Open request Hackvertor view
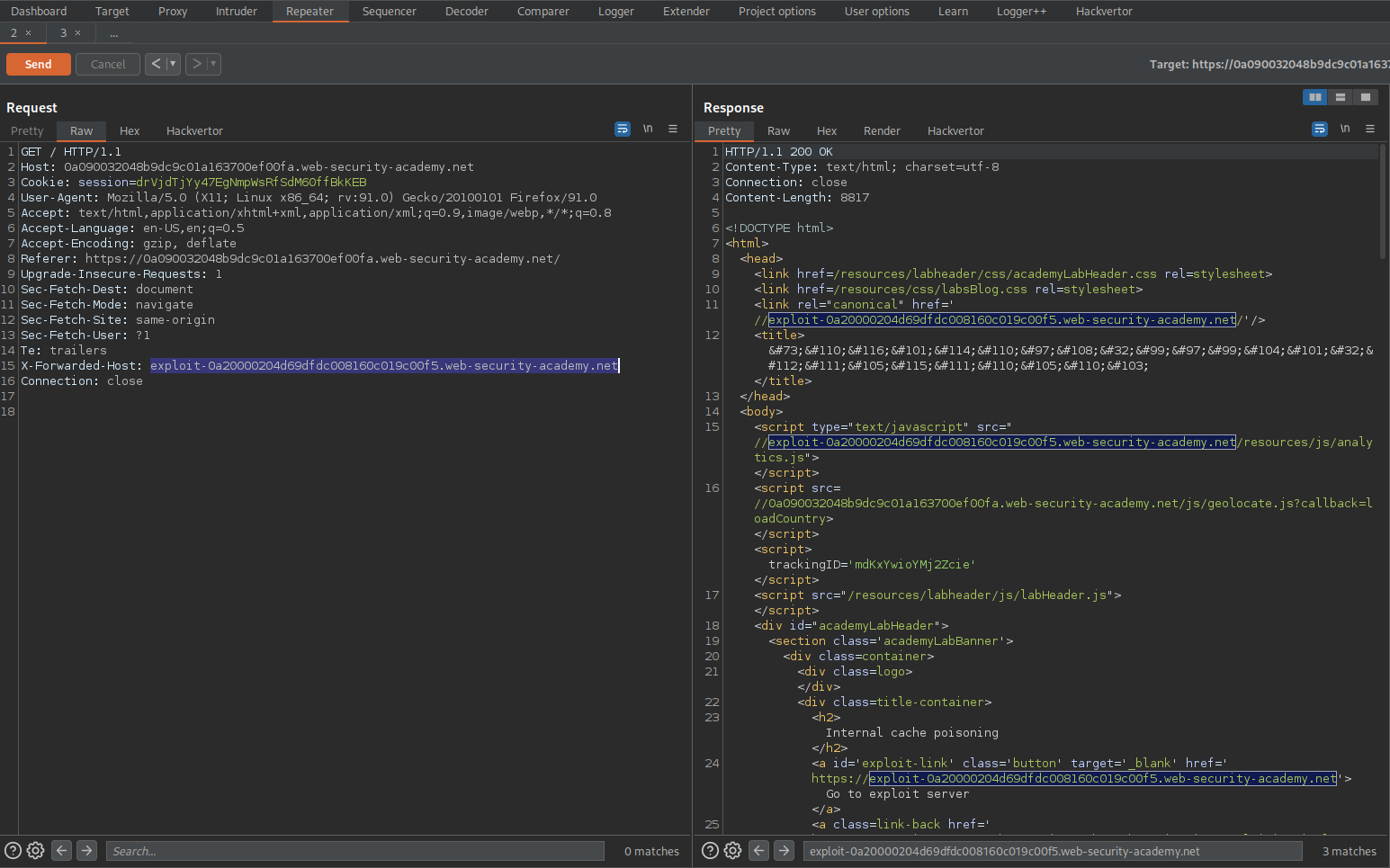The width and height of the screenshot is (1390, 868). coord(194,131)
